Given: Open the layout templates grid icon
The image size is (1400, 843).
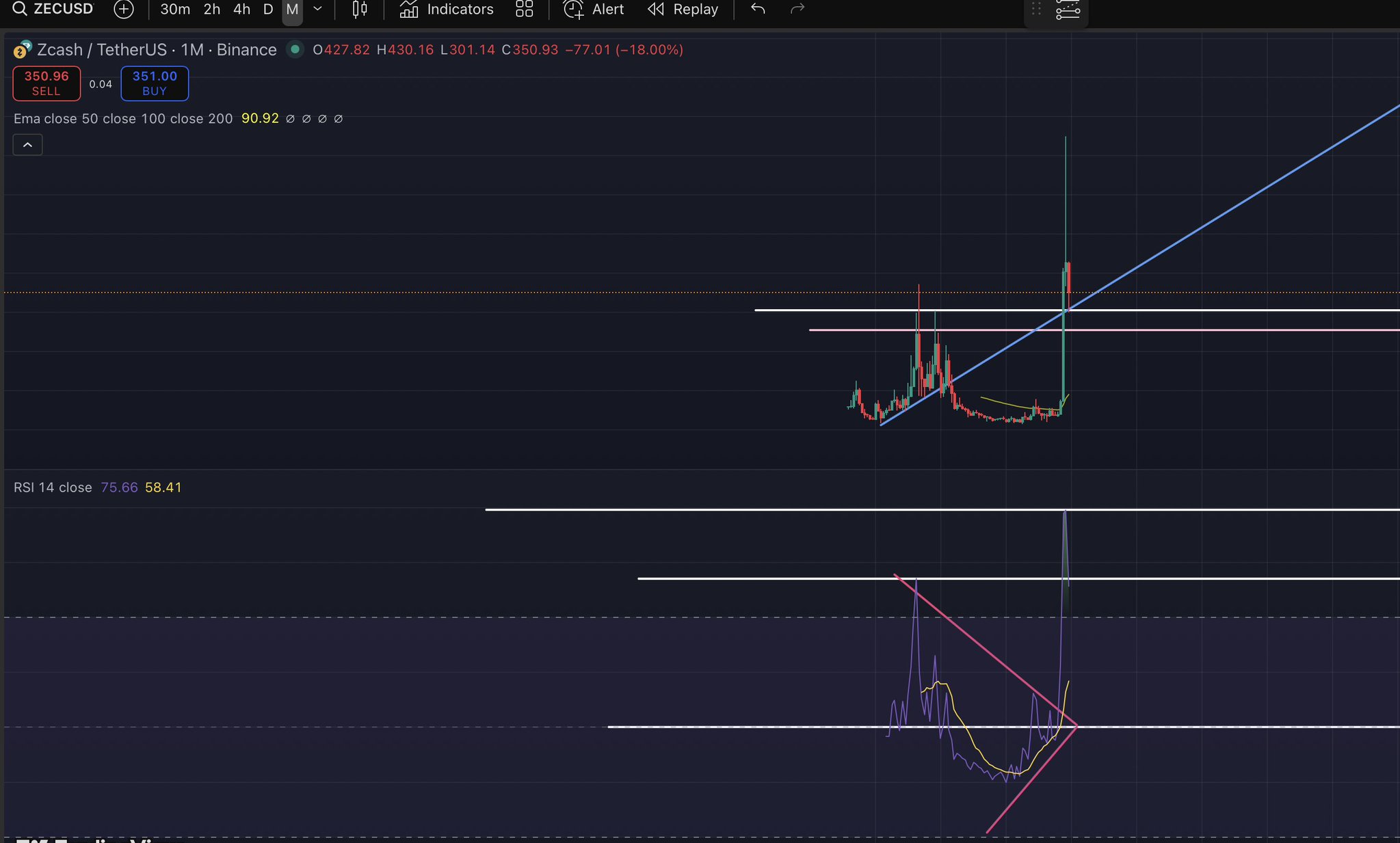Looking at the screenshot, I should [524, 9].
